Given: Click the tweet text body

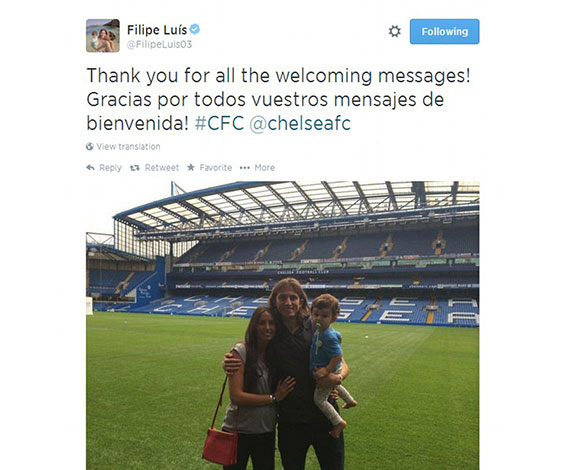Looking at the screenshot, I should [x=278, y=99].
